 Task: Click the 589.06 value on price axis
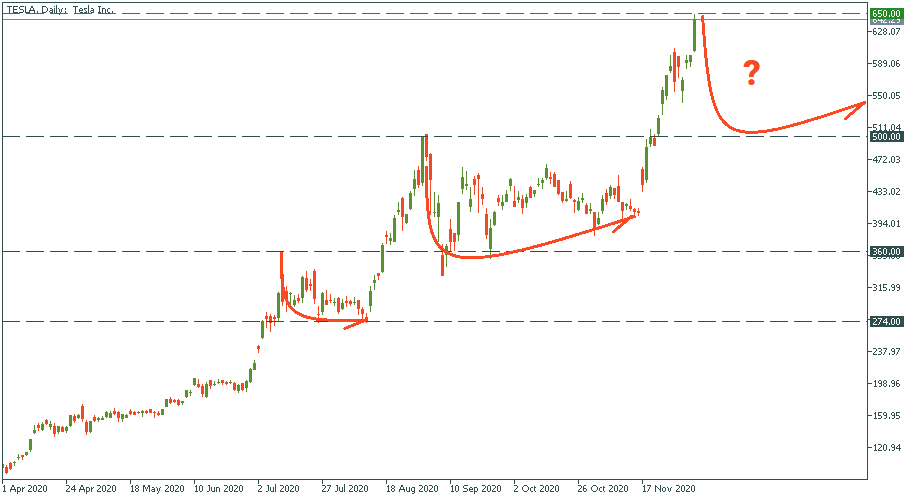point(887,64)
